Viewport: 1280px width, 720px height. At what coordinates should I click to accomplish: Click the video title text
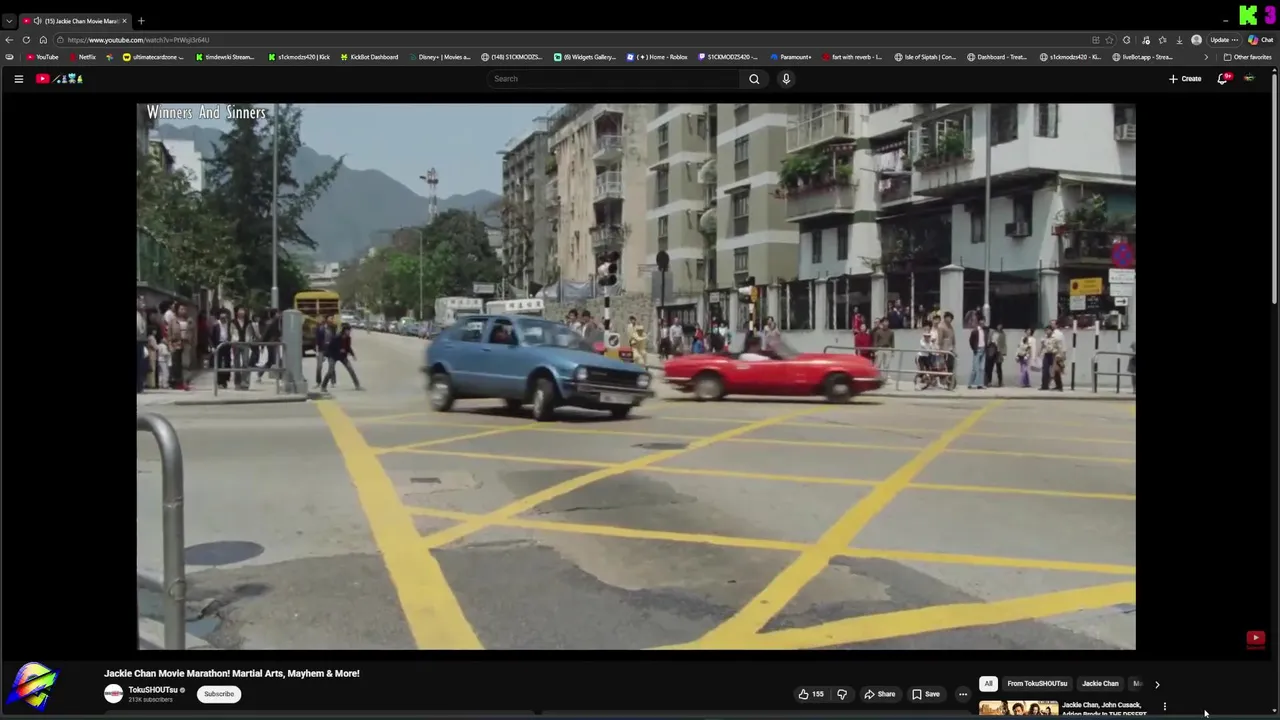(232, 674)
